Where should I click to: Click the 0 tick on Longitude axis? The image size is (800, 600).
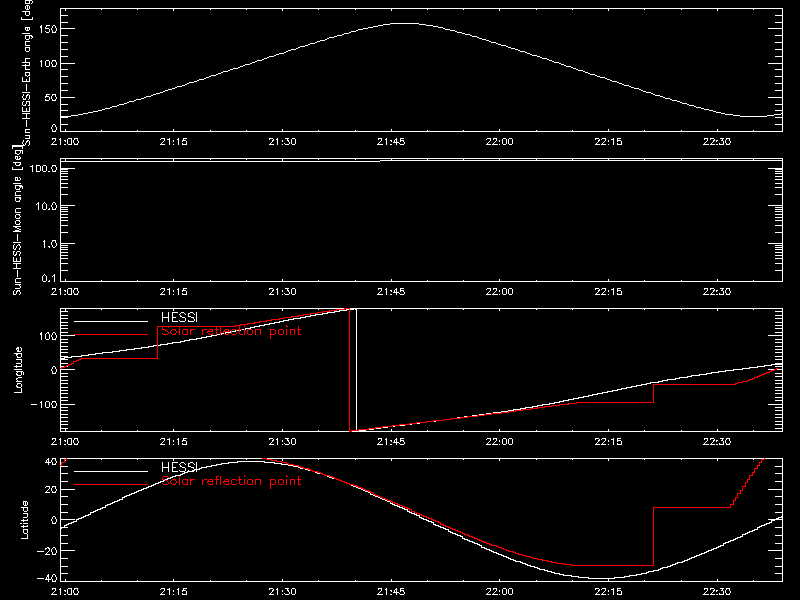point(54,370)
